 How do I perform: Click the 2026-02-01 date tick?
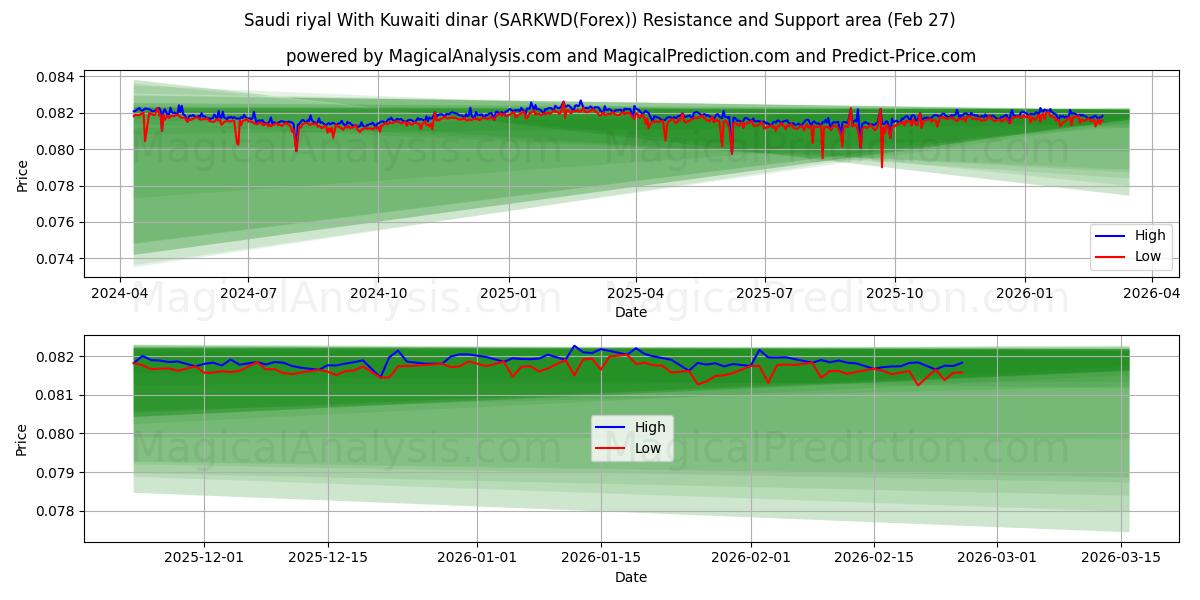[751, 558]
